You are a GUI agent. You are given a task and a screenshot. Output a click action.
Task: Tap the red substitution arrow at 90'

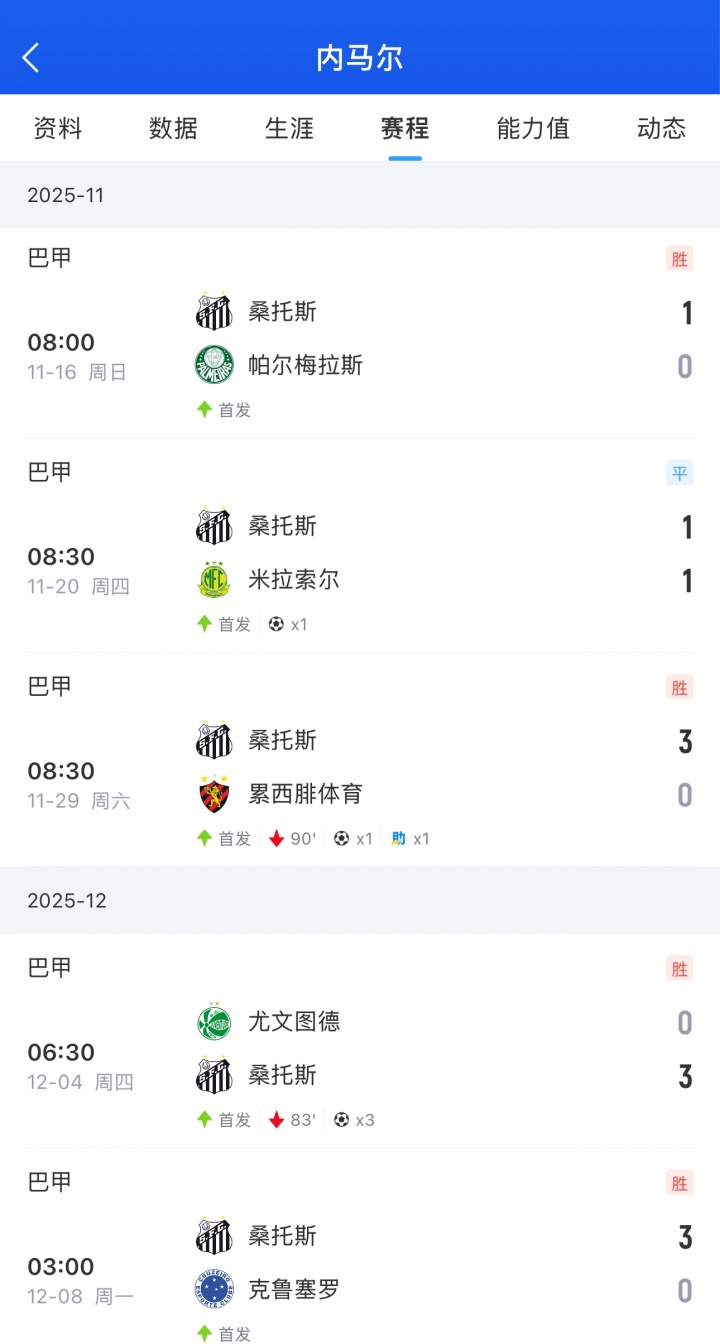tap(277, 839)
